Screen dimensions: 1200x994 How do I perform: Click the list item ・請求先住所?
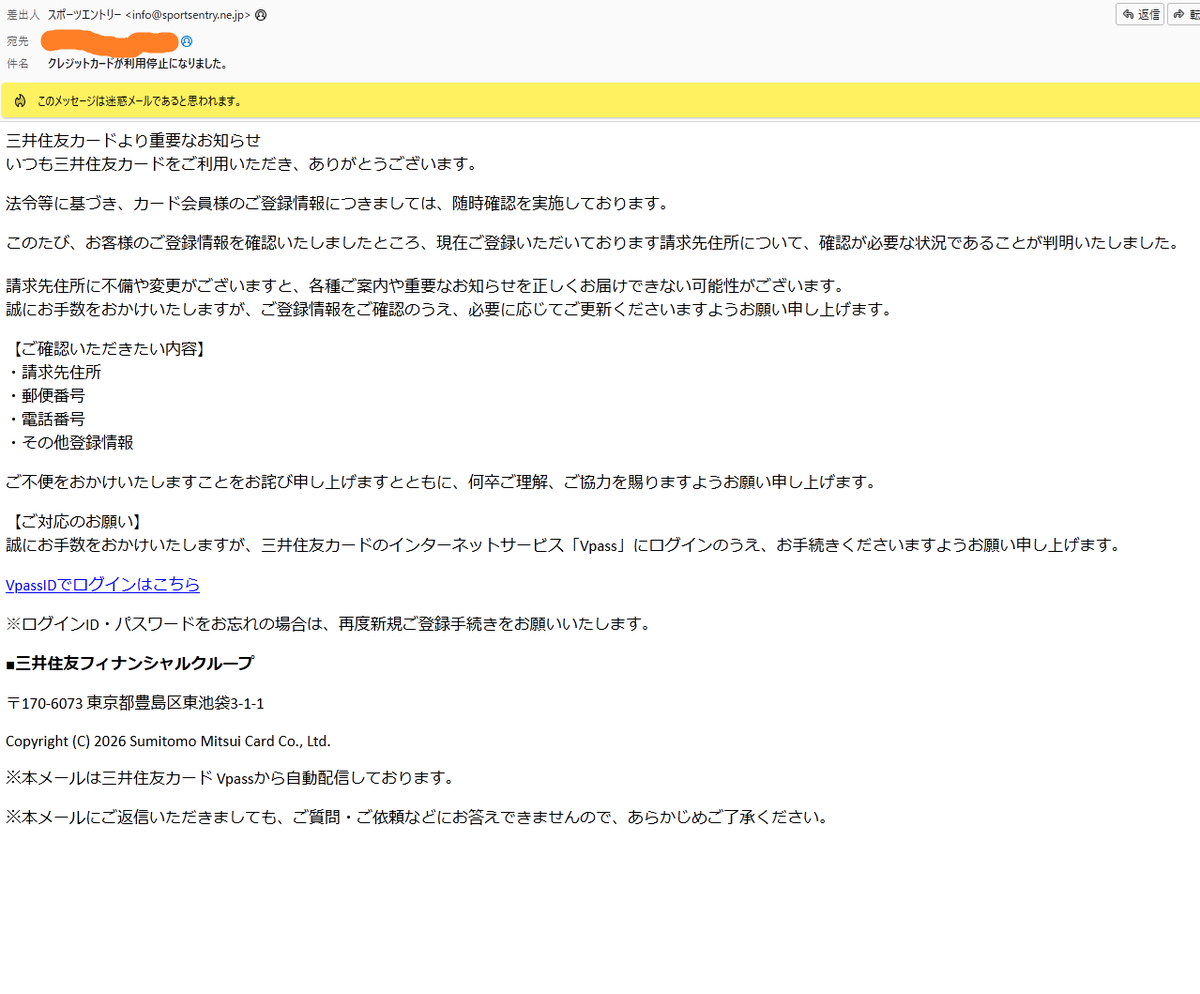[53, 372]
